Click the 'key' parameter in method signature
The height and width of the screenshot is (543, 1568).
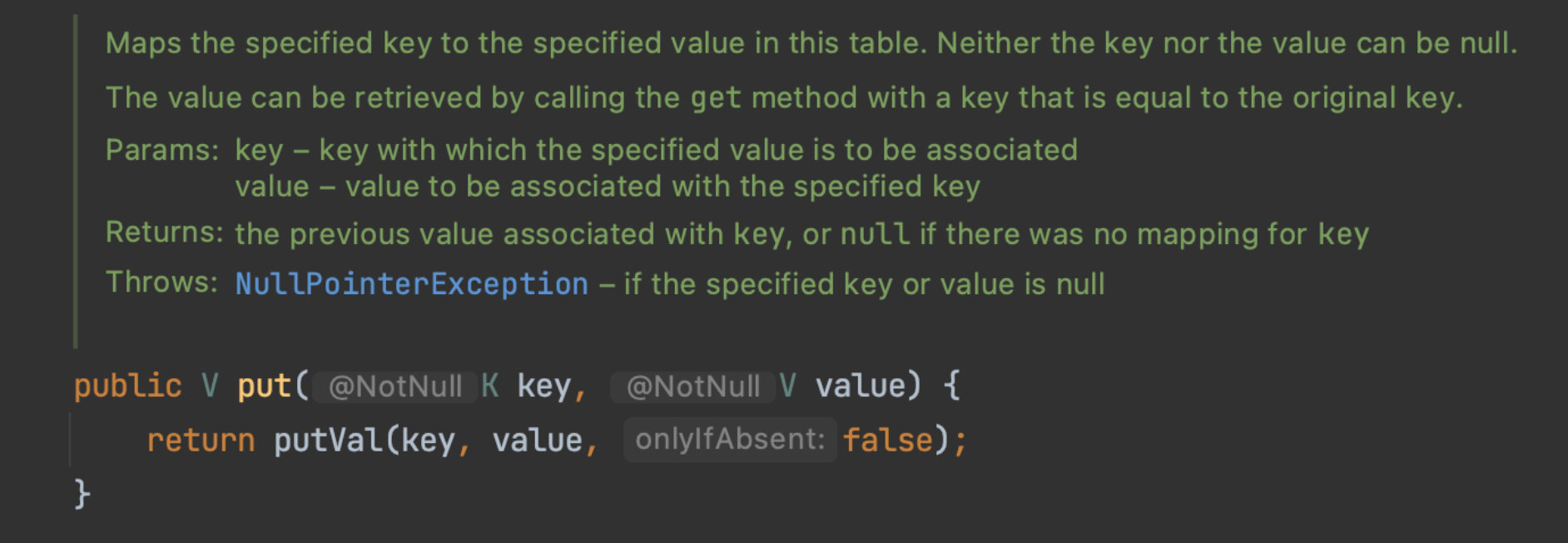click(x=543, y=386)
